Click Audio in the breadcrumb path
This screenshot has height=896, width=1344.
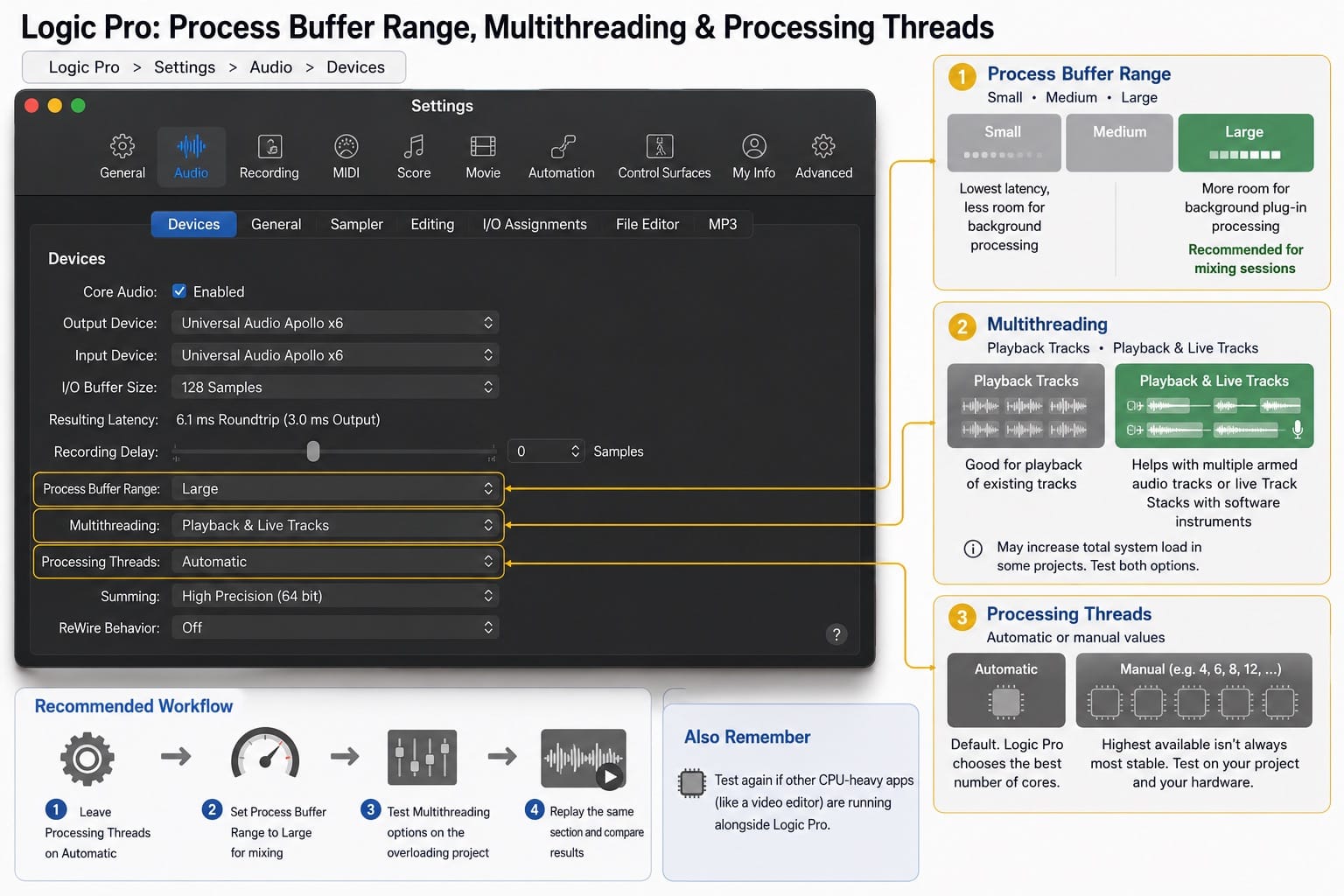pyautogui.click(x=271, y=67)
